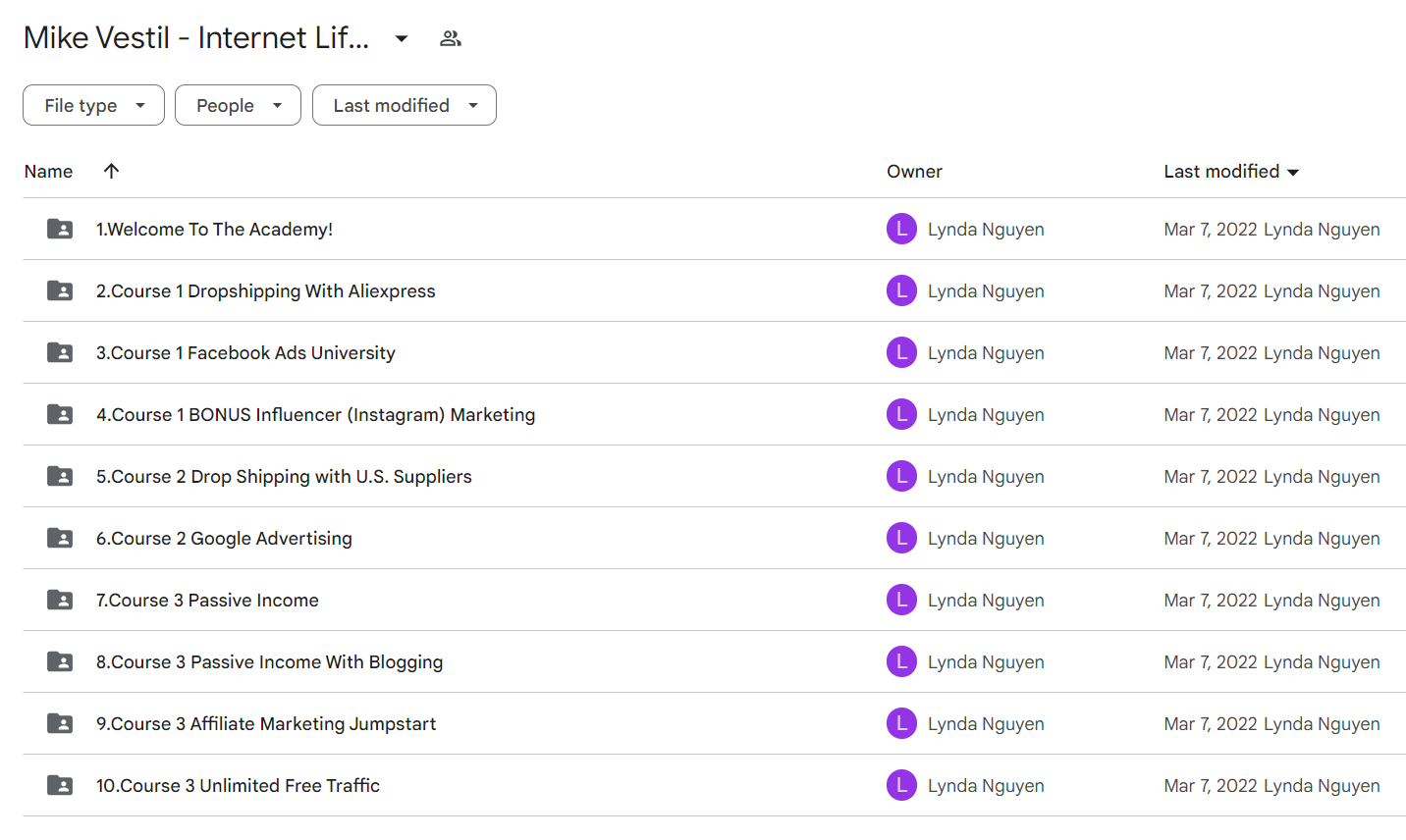Click folder icon beside 7.Course 3 Passive Income
Viewport: 1406px width, 840px height.
(x=60, y=600)
